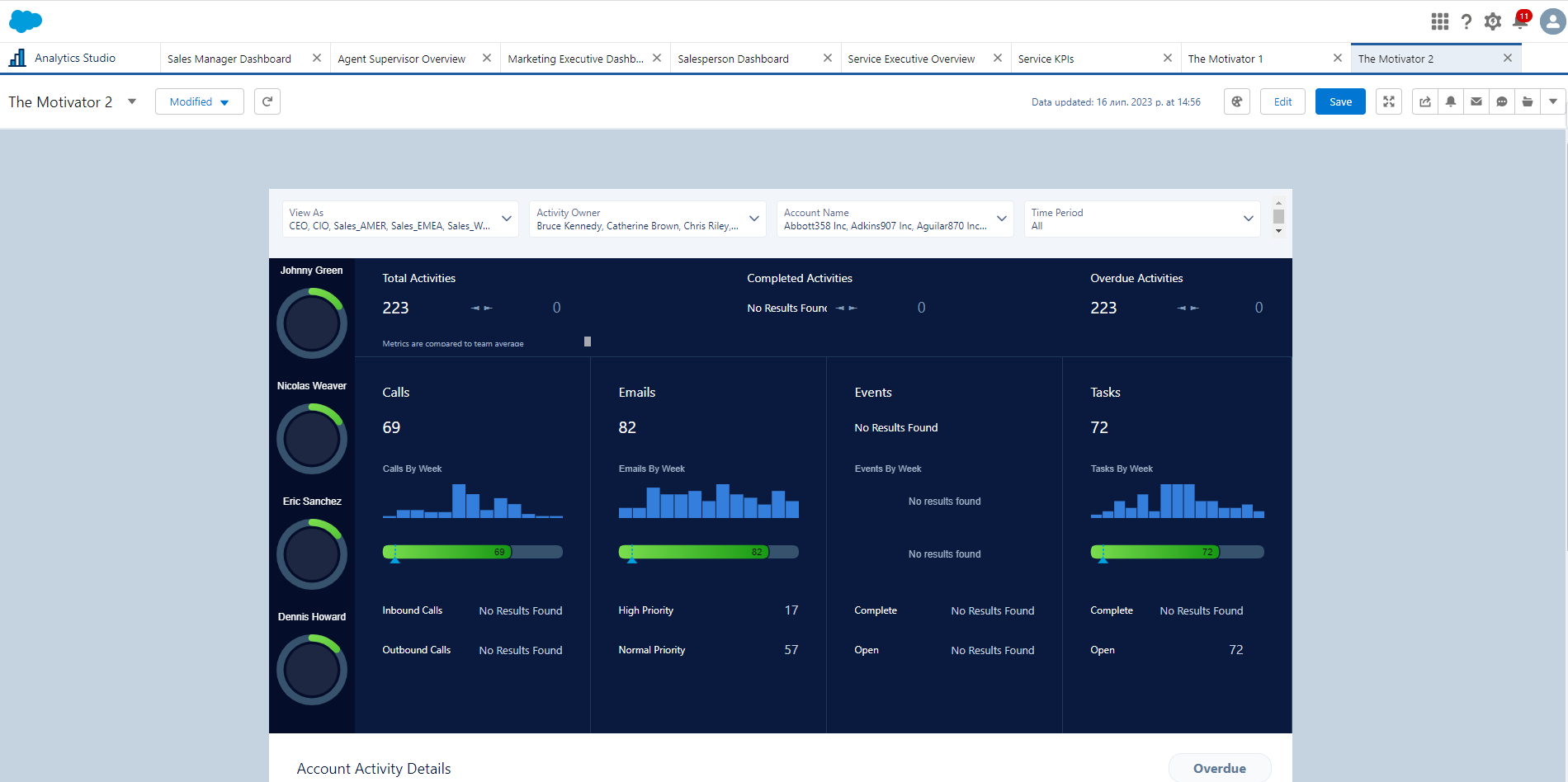
Task: Save the dashboard
Action: (x=1339, y=101)
